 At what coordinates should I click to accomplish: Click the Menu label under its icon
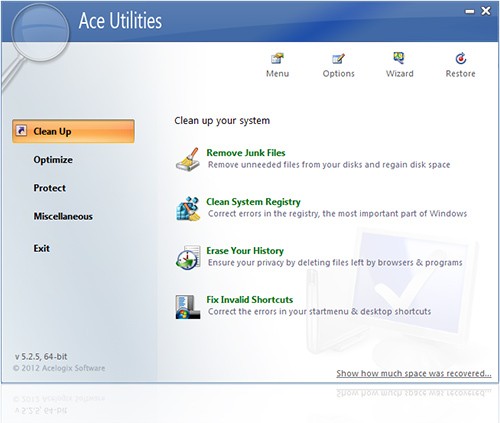click(277, 73)
